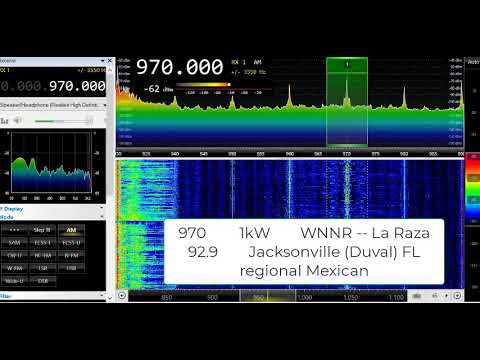The image size is (480, 360).
Task: Adjust the receiver volume slider
Action: [x=63, y=121]
